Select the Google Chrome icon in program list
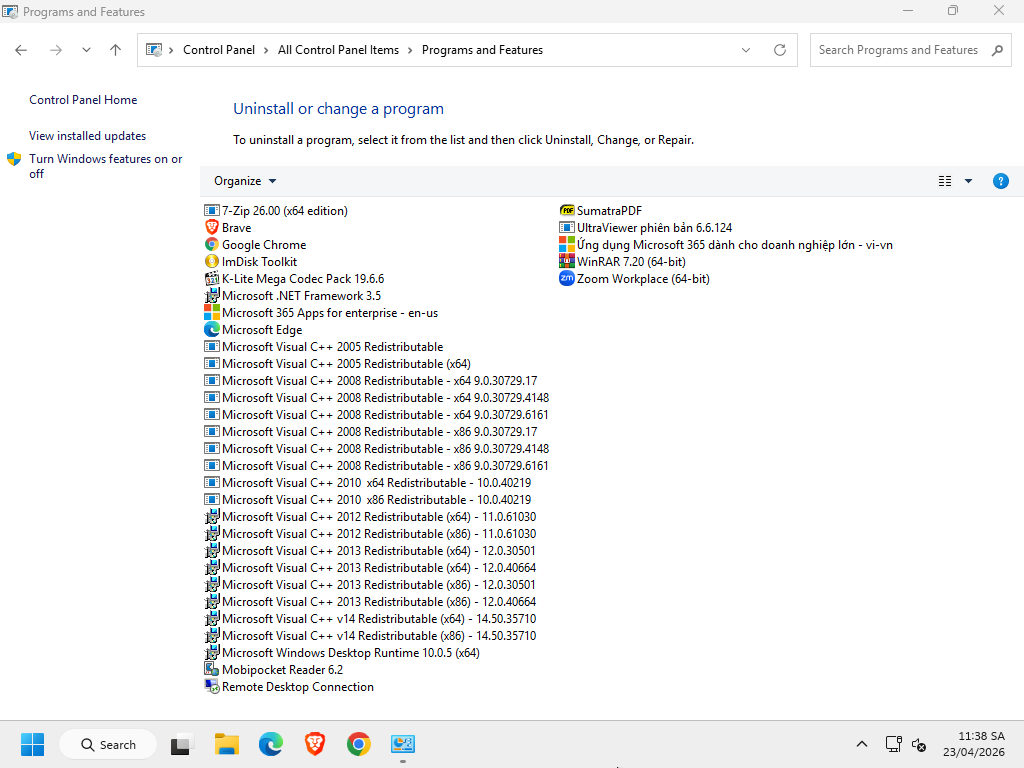Screen dimensions: 1024x768 (211, 245)
